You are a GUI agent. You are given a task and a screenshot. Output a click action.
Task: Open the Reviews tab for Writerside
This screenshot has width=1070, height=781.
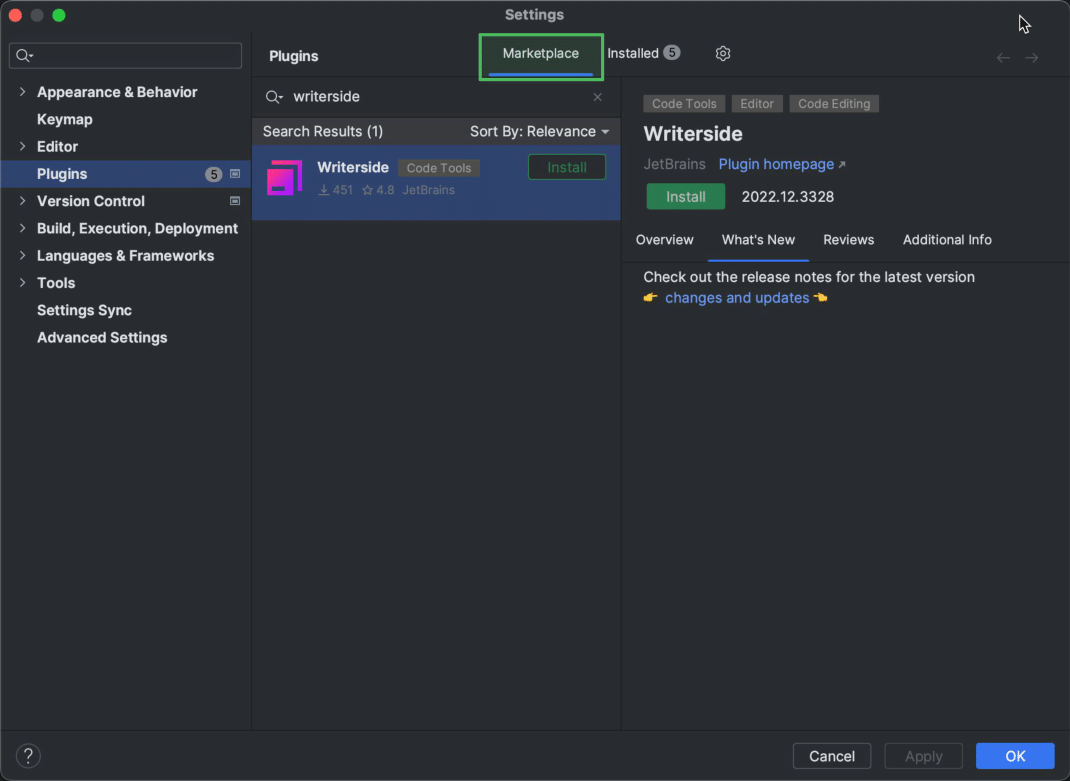tap(848, 240)
